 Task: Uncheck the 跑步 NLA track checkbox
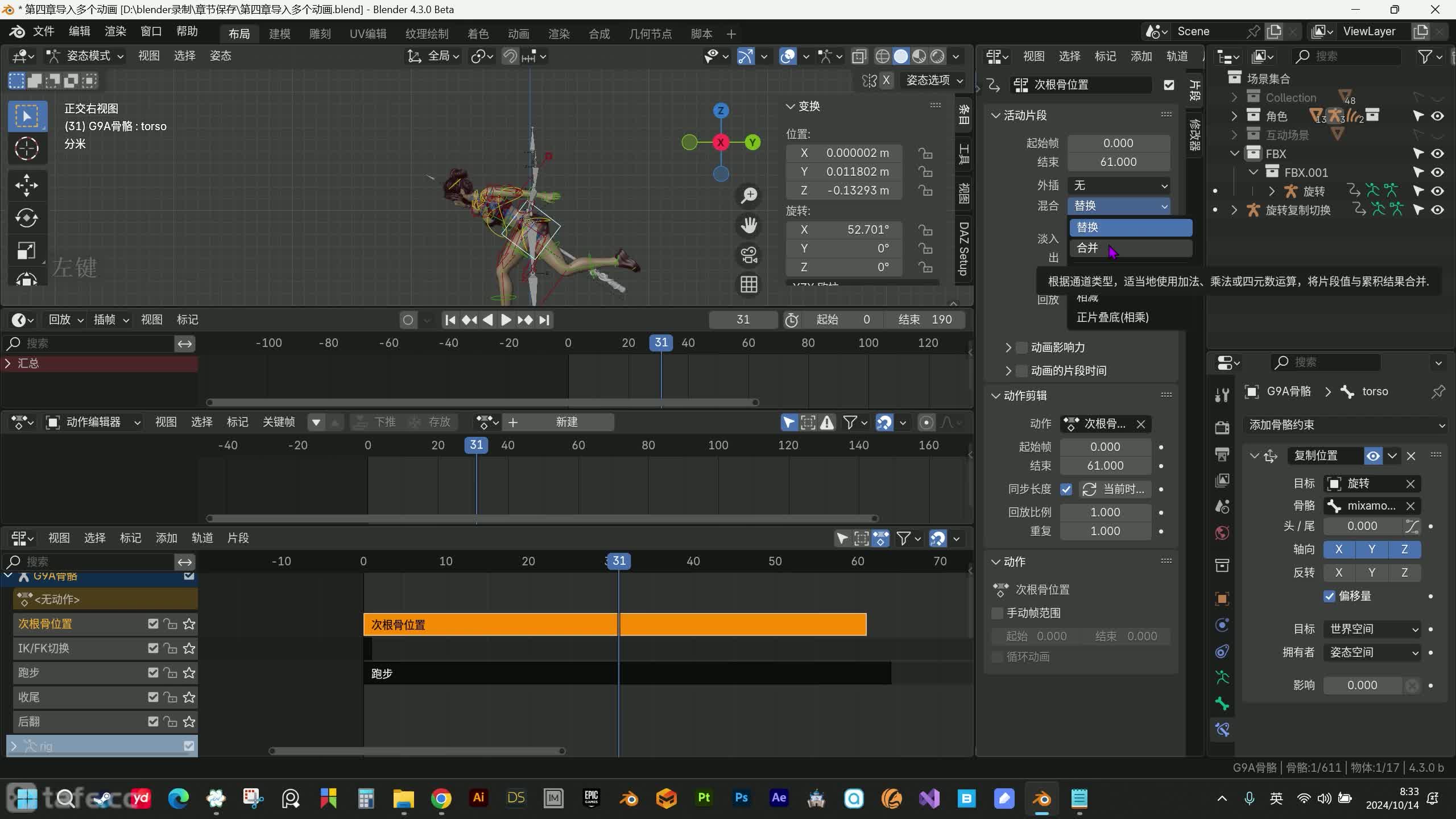pyautogui.click(x=153, y=673)
